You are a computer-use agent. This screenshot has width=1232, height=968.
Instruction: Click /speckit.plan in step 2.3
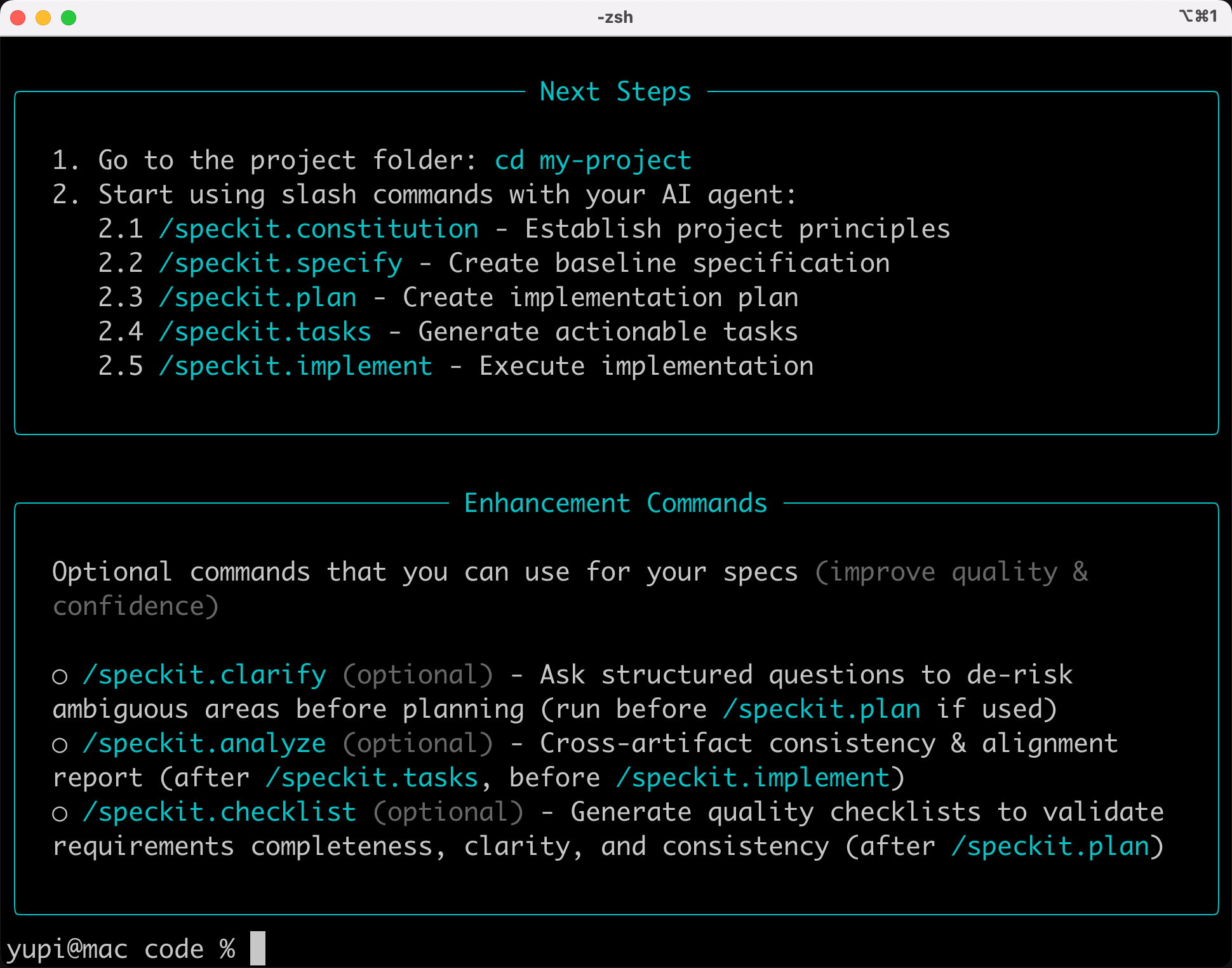[x=258, y=298]
